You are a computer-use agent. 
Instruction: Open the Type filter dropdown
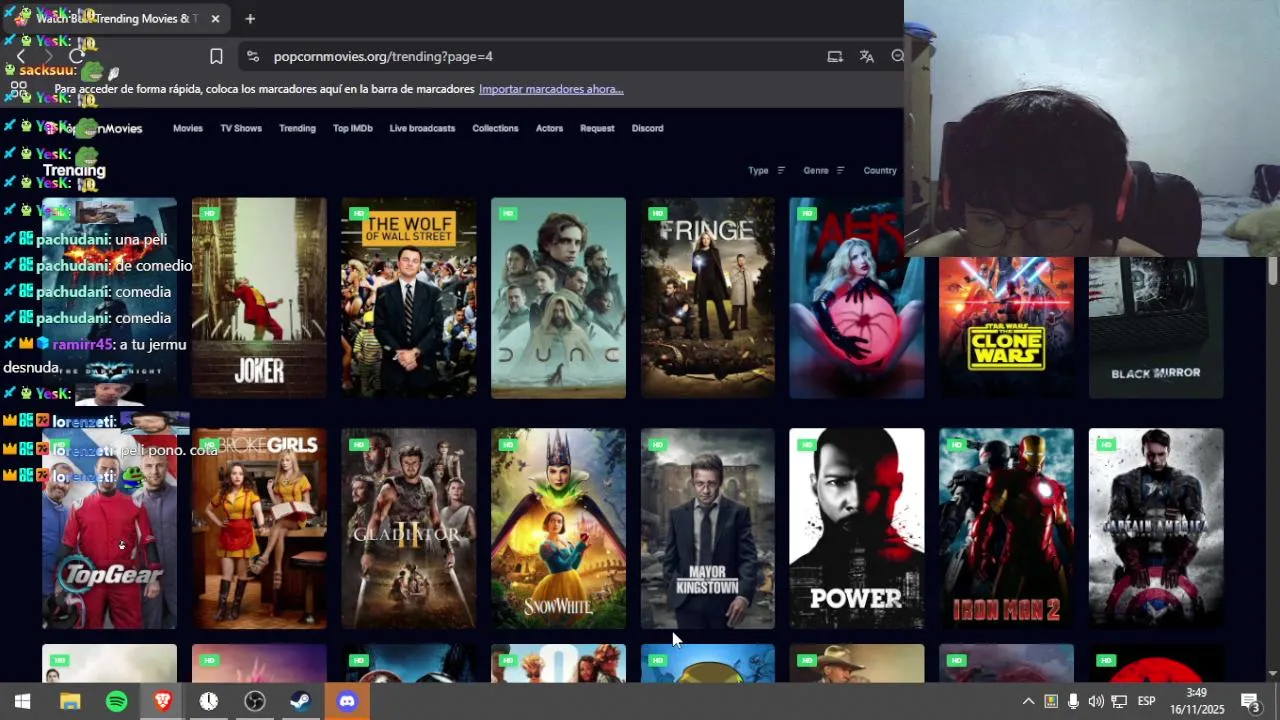[x=767, y=170]
